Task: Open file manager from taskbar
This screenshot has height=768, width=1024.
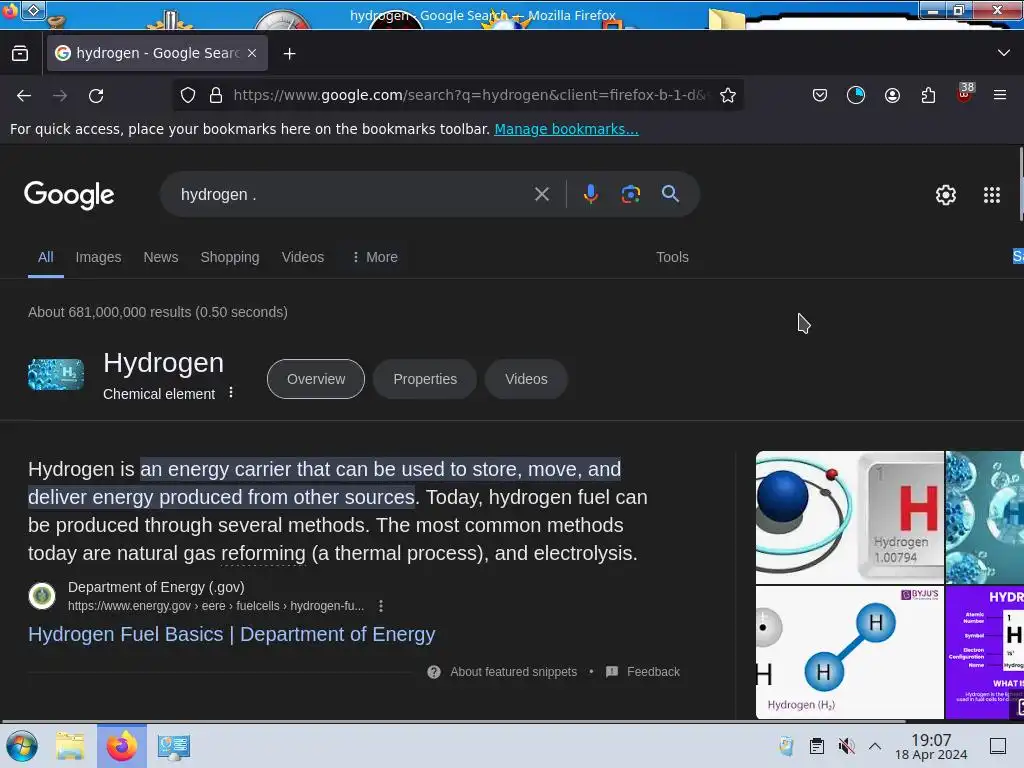Action: click(x=70, y=746)
